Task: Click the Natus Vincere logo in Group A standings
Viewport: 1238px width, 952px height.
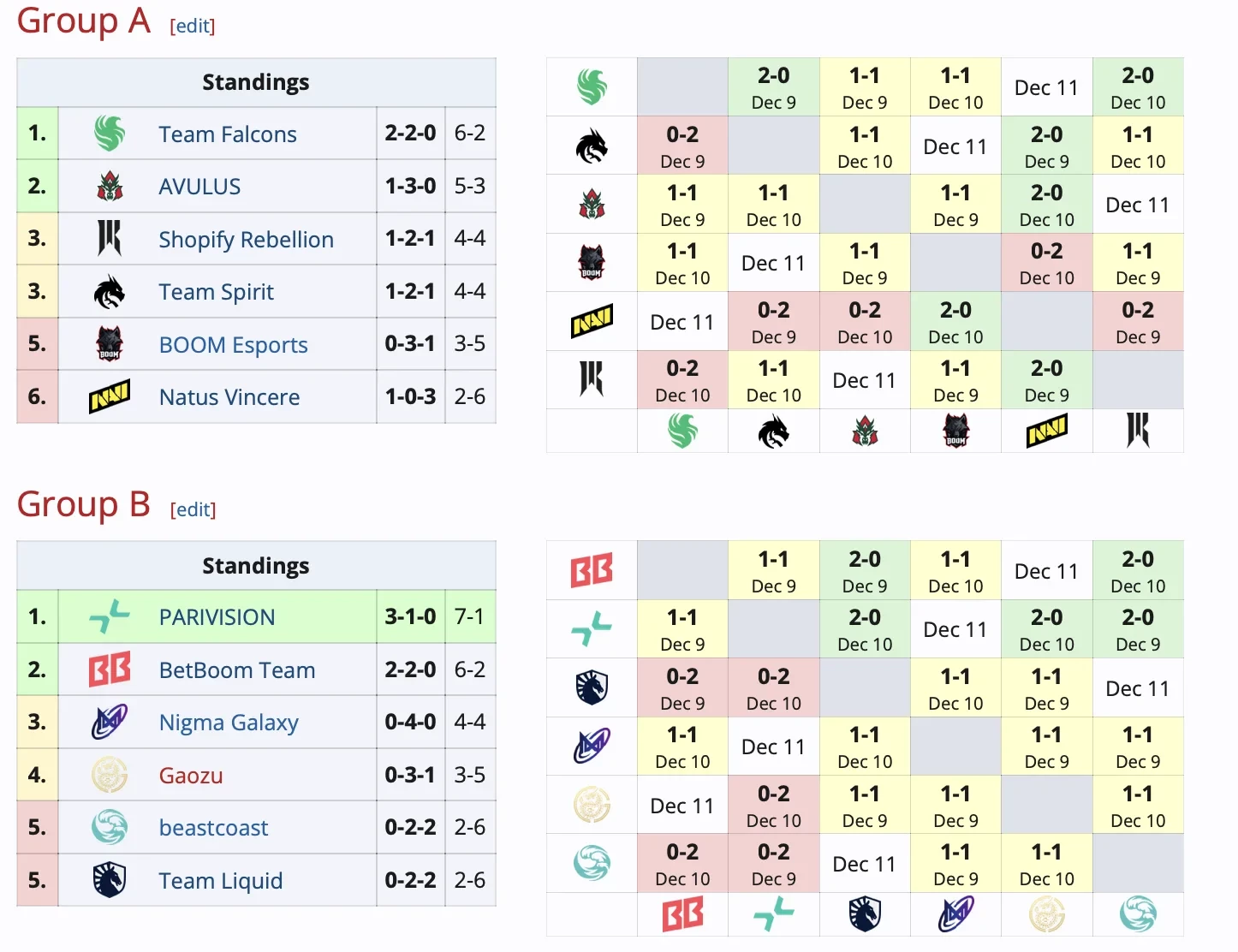Action: pos(110,396)
